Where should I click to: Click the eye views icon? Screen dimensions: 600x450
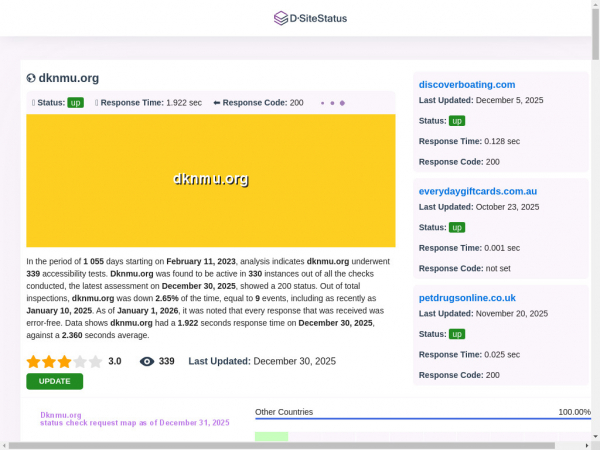point(147,362)
